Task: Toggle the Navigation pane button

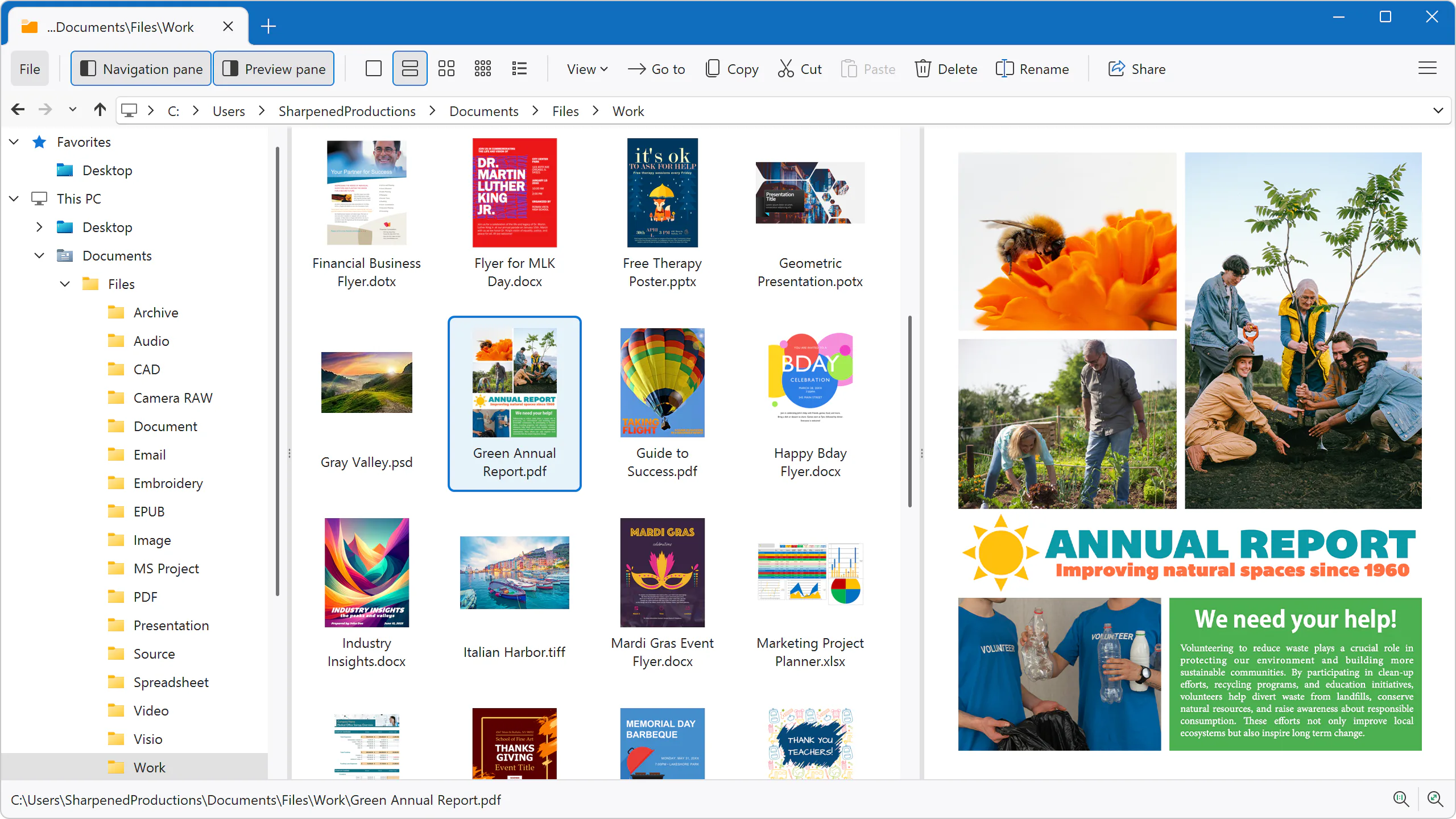Action: tap(141, 69)
